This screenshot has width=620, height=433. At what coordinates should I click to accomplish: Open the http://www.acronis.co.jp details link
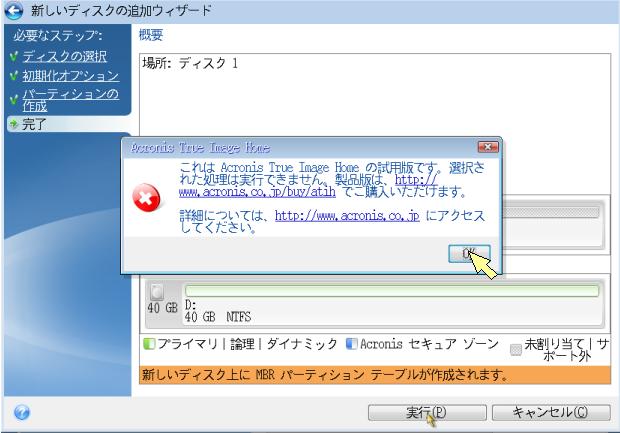(x=347, y=216)
